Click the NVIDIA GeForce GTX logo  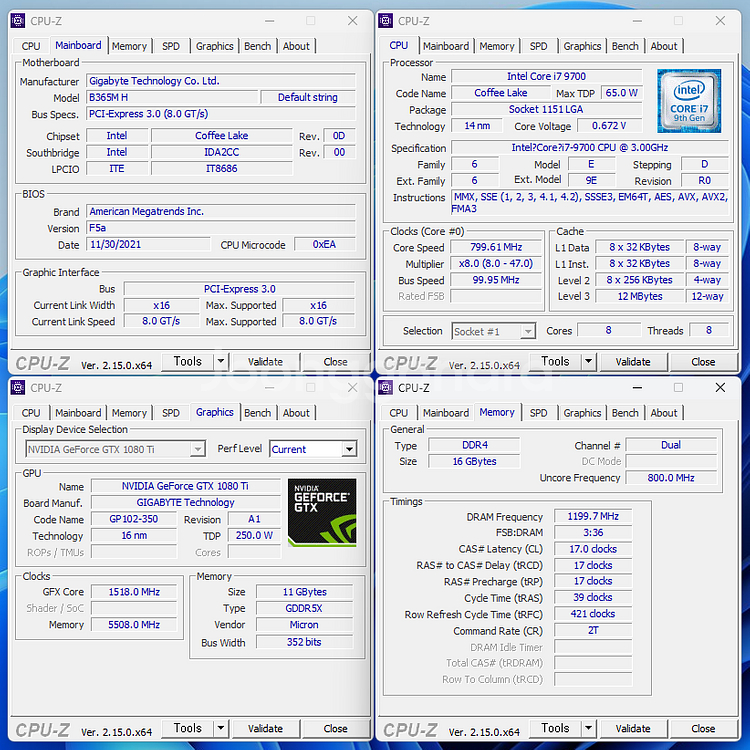tap(322, 512)
